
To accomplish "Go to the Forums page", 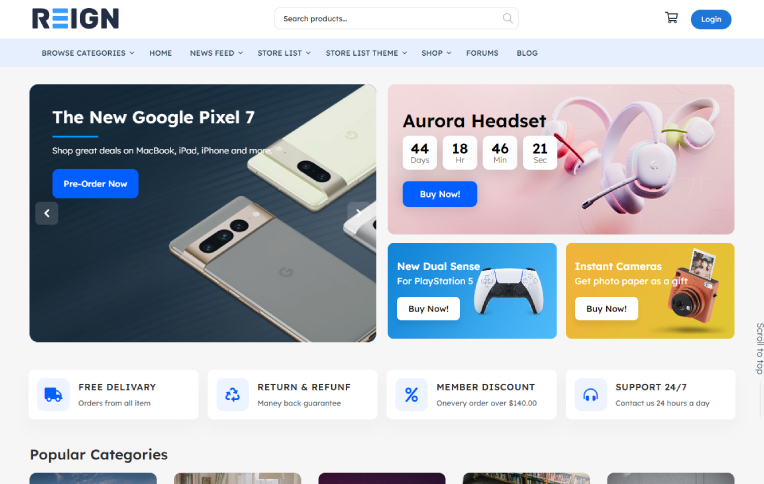I will pyautogui.click(x=482, y=53).
